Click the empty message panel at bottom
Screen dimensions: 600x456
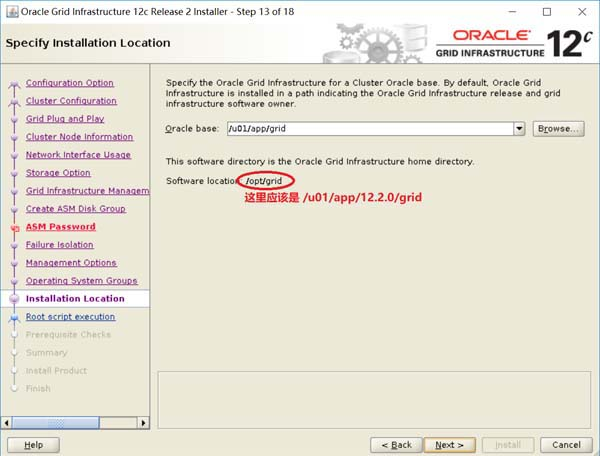[x=374, y=400]
